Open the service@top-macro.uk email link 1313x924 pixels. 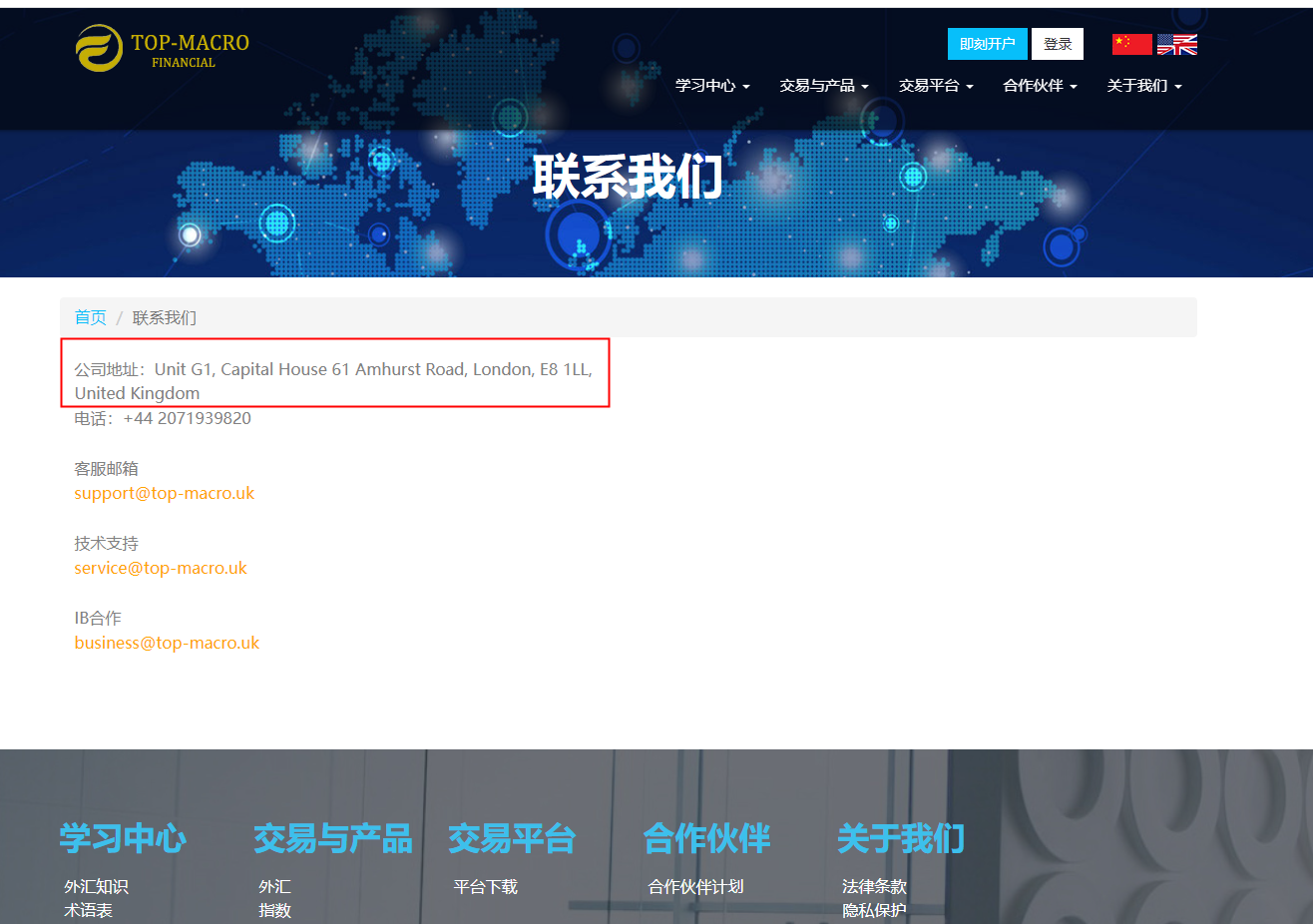coord(161,568)
